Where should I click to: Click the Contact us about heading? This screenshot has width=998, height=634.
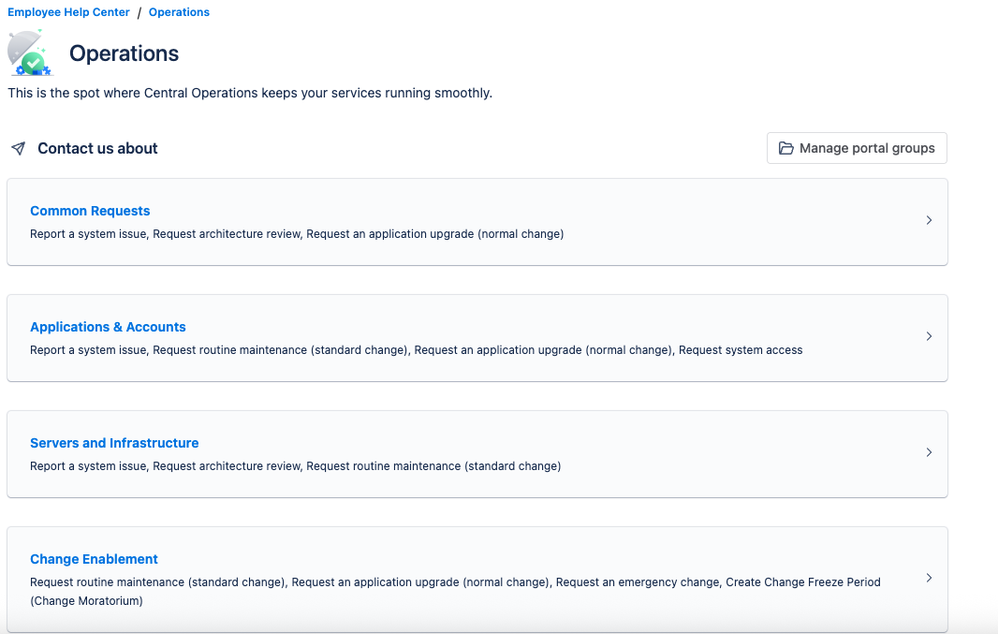click(x=97, y=148)
